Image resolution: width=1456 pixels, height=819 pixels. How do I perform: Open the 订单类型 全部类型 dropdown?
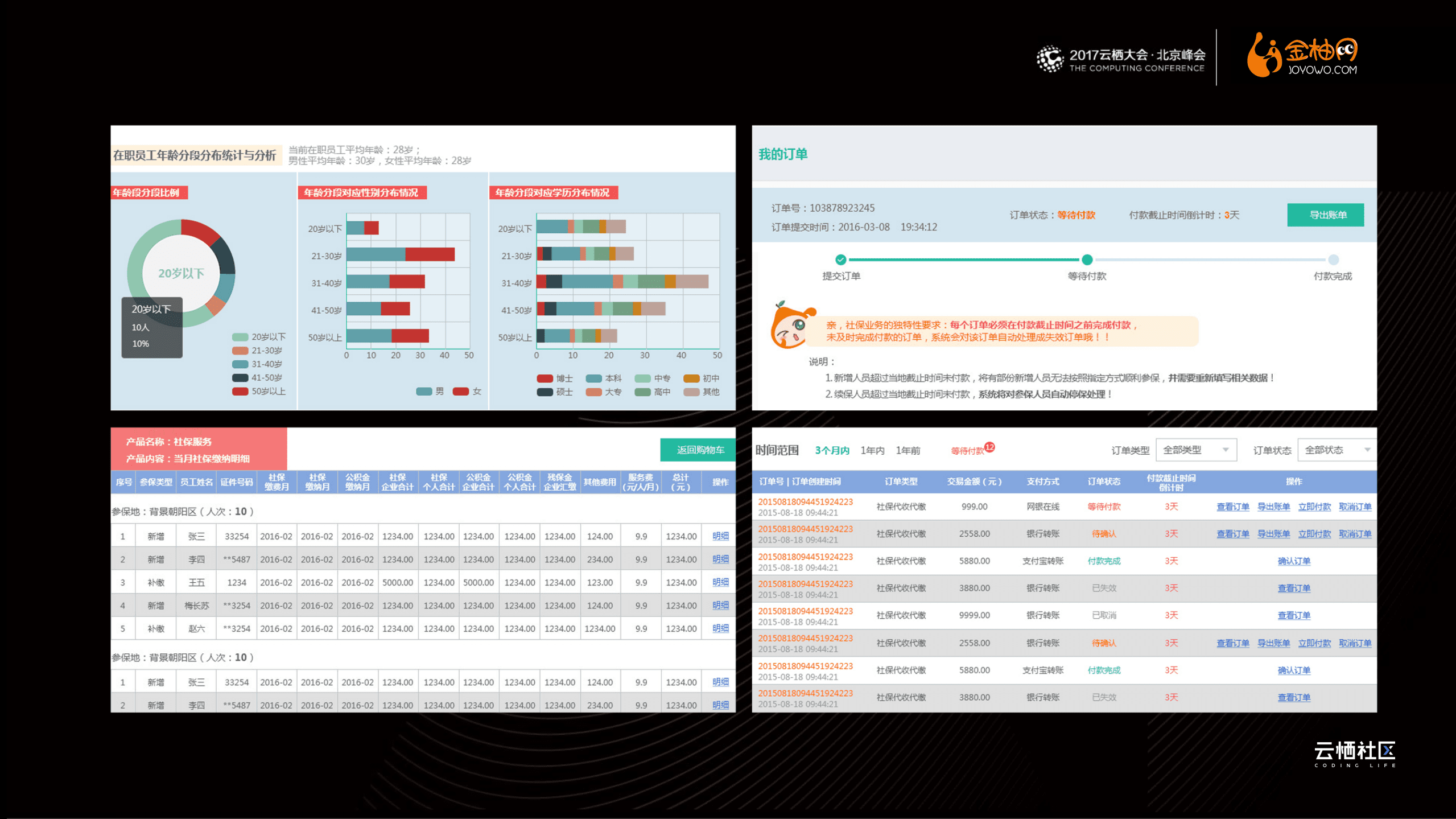[x=1196, y=450]
